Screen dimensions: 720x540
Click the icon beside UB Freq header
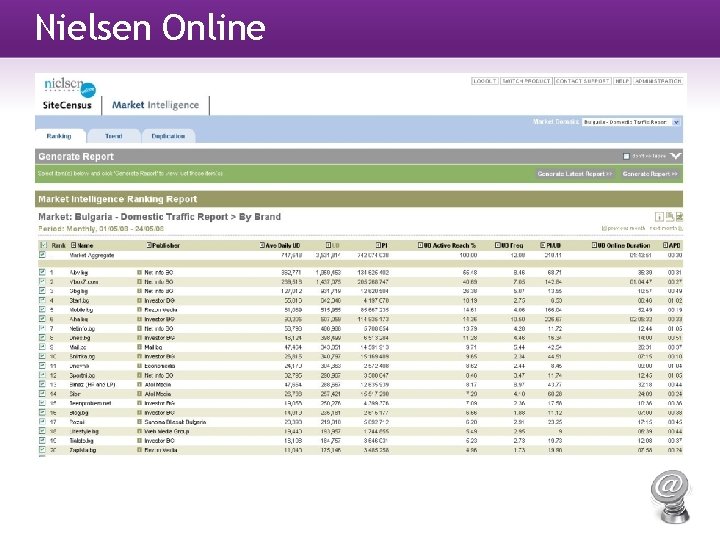coord(497,245)
